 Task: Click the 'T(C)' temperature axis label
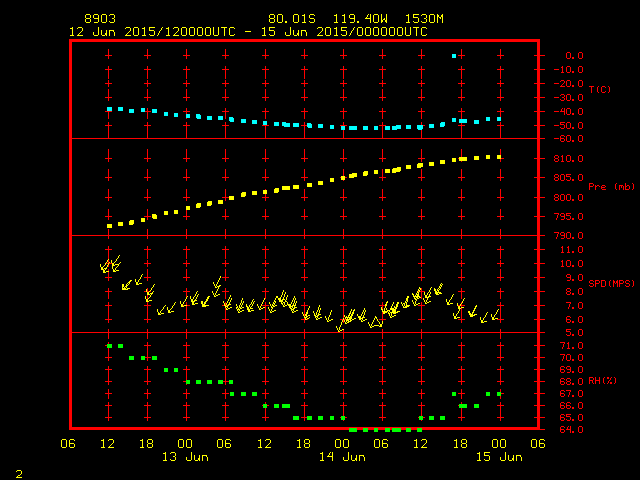[600, 89]
